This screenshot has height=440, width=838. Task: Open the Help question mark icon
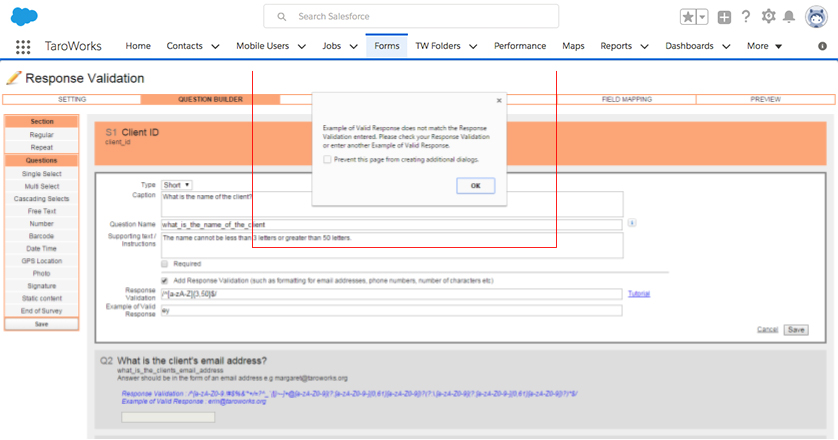pyautogui.click(x=746, y=17)
